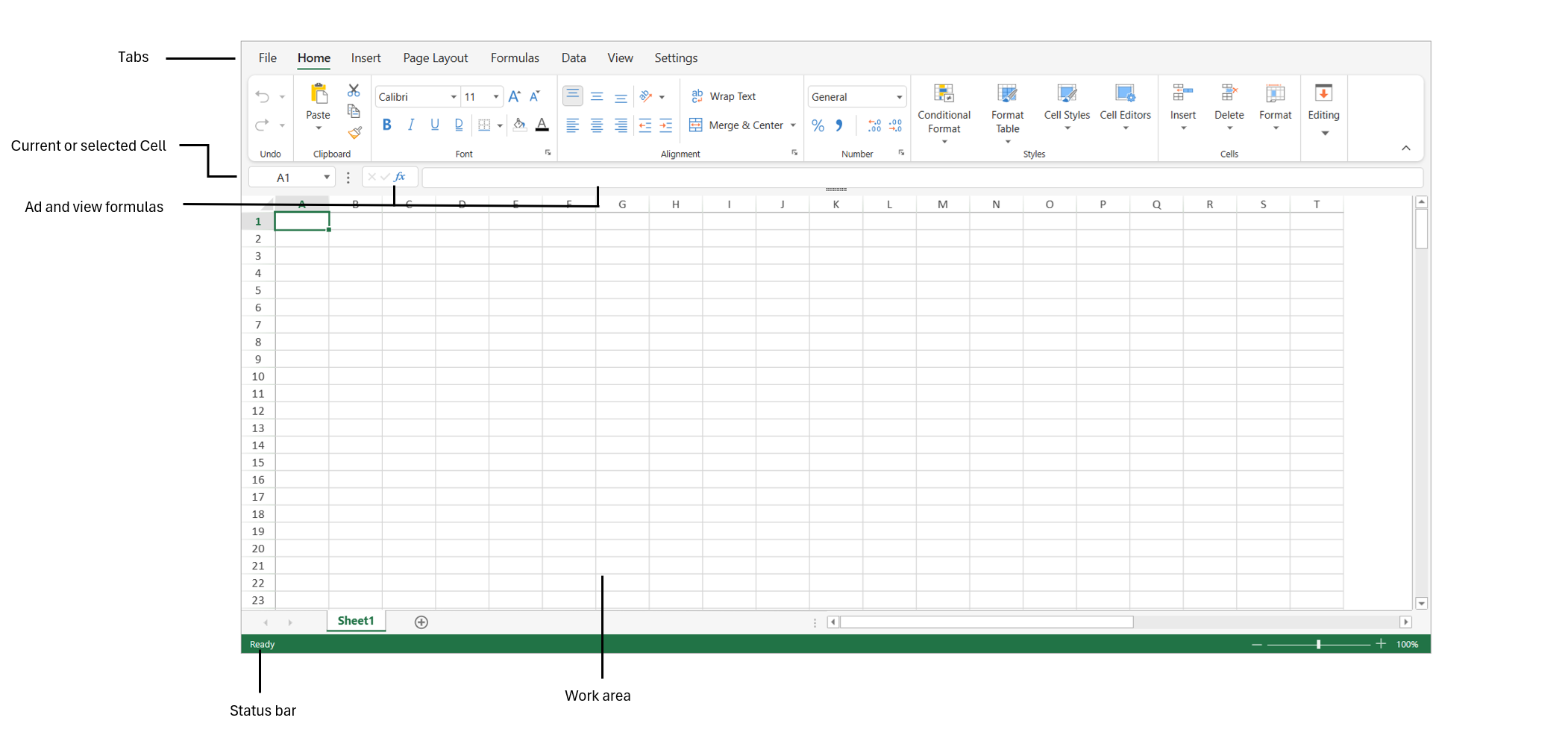Apply font color red A icon
Image resolution: width=1568 pixels, height=750 pixels.
click(542, 125)
